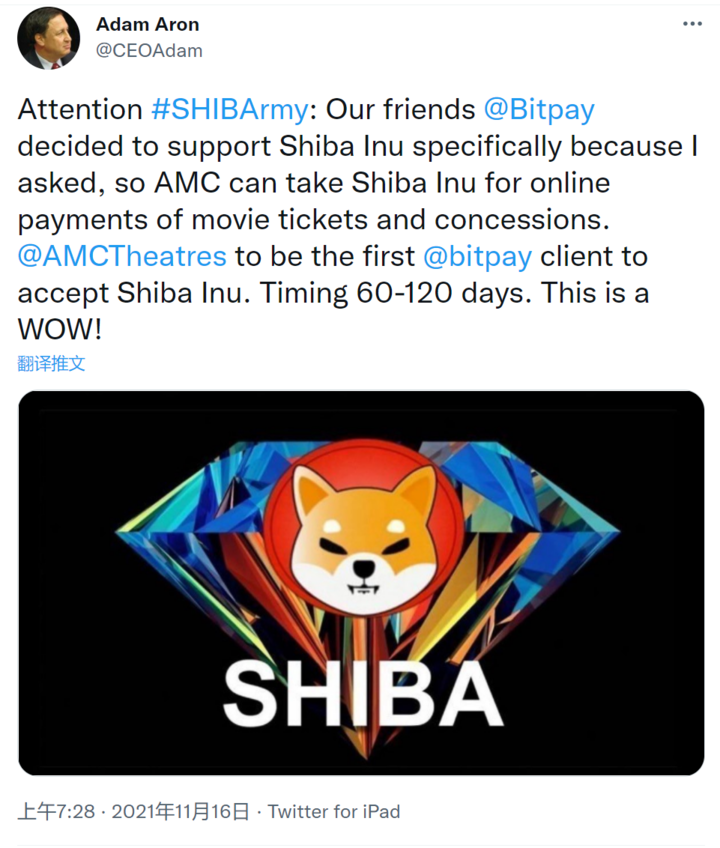
Task: Translate the tweet via 翻译推文
Action: click(52, 363)
